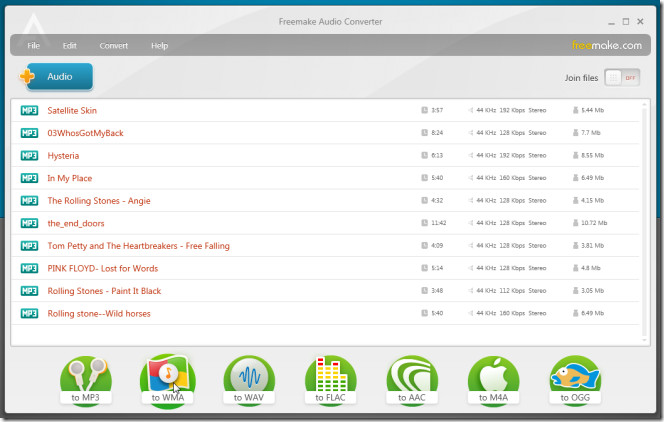Select the the_end_doors track title
Image resolution: width=664 pixels, height=422 pixels.
(76, 223)
